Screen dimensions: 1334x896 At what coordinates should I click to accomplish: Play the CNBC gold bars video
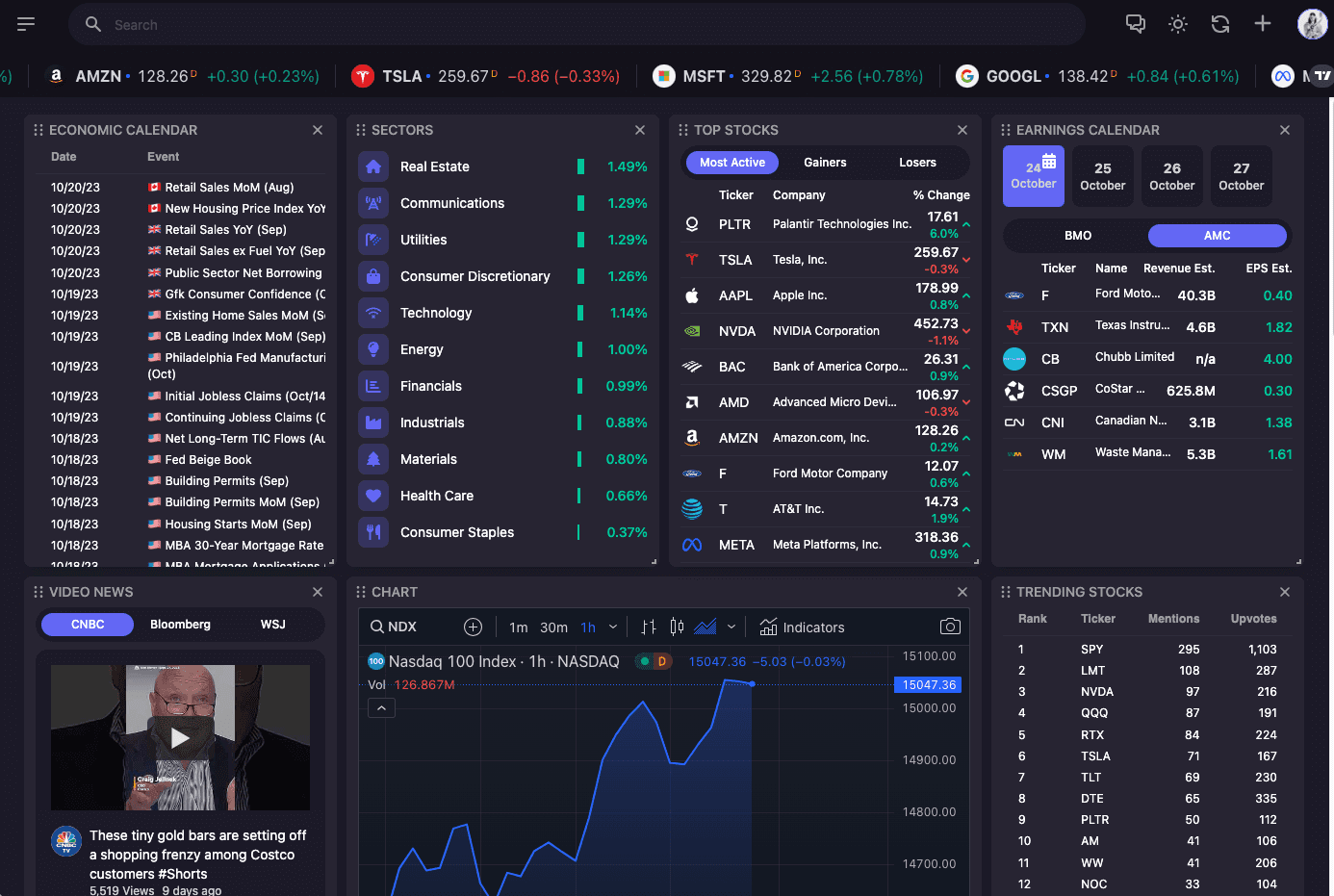[x=180, y=737]
